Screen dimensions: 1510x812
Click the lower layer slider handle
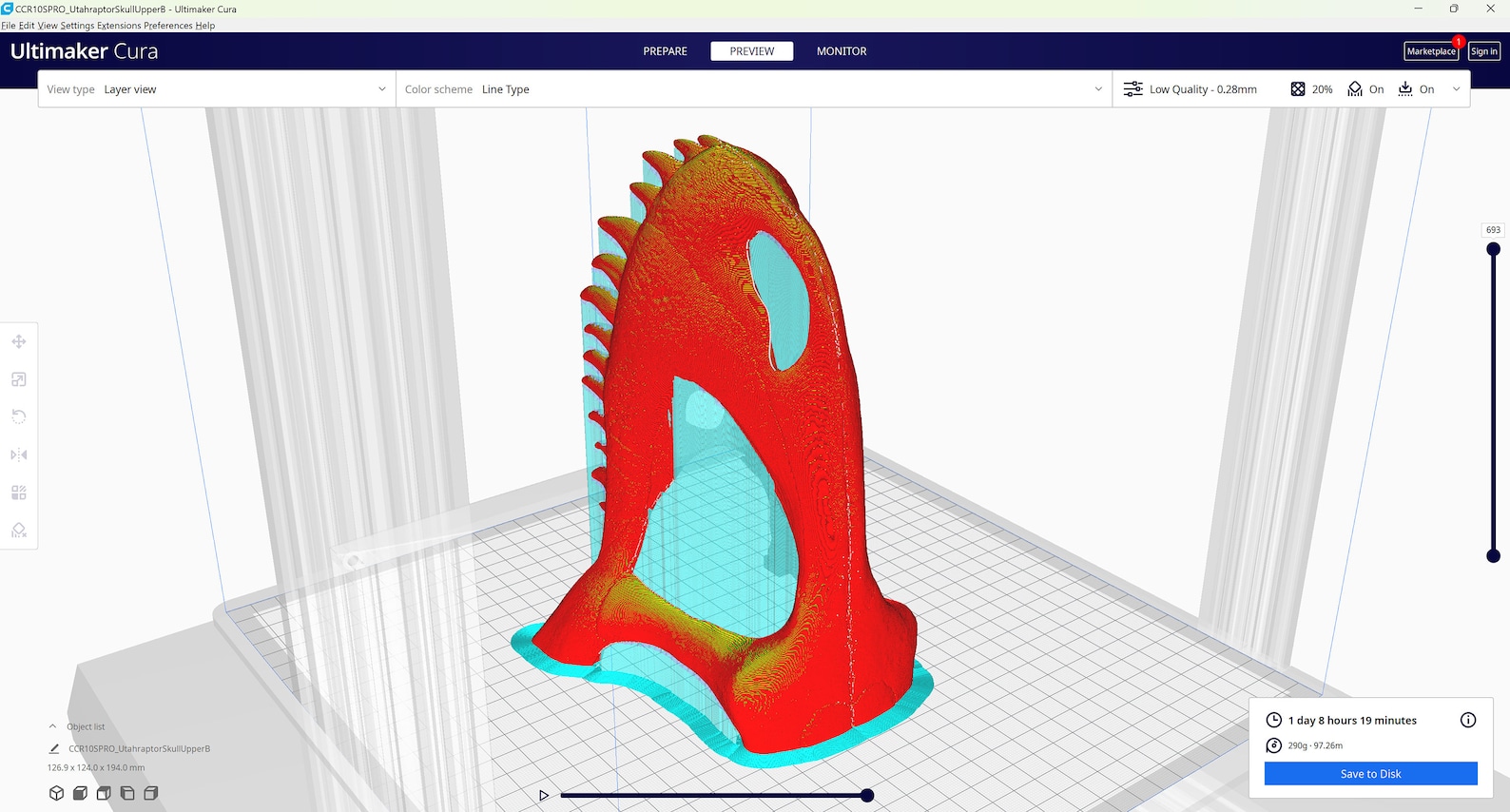1493,556
